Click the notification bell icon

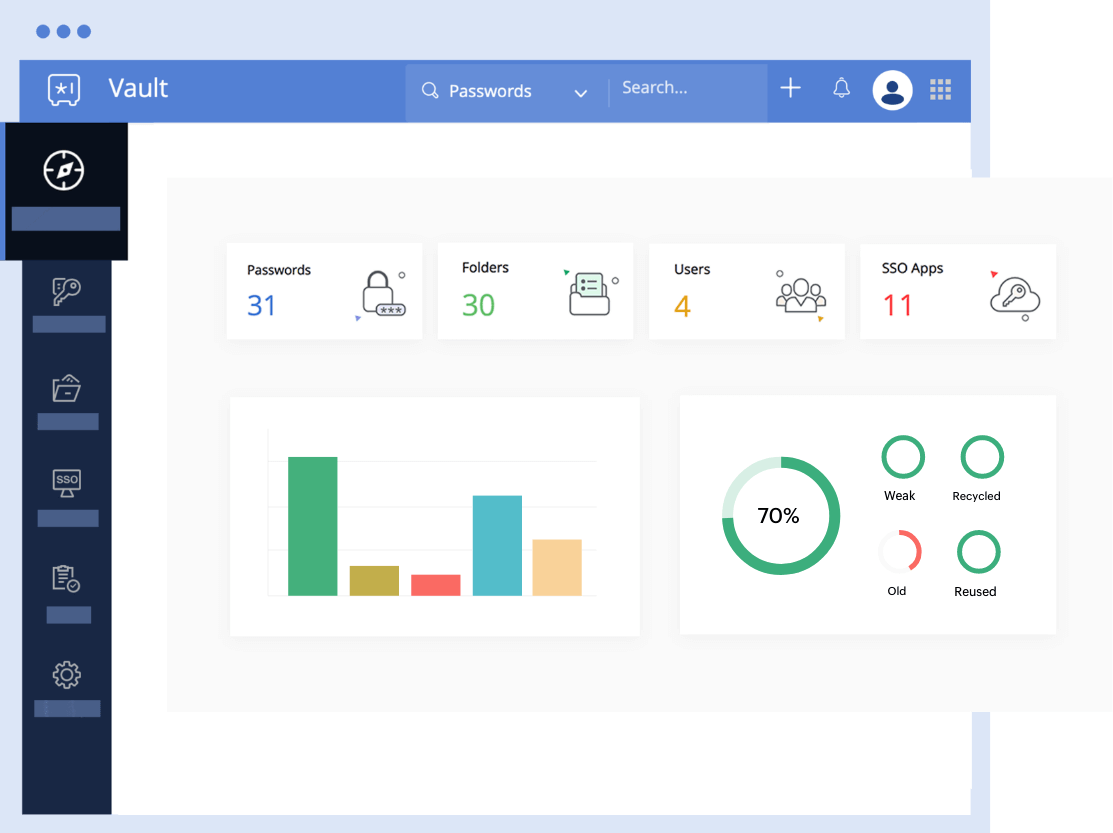pos(842,89)
